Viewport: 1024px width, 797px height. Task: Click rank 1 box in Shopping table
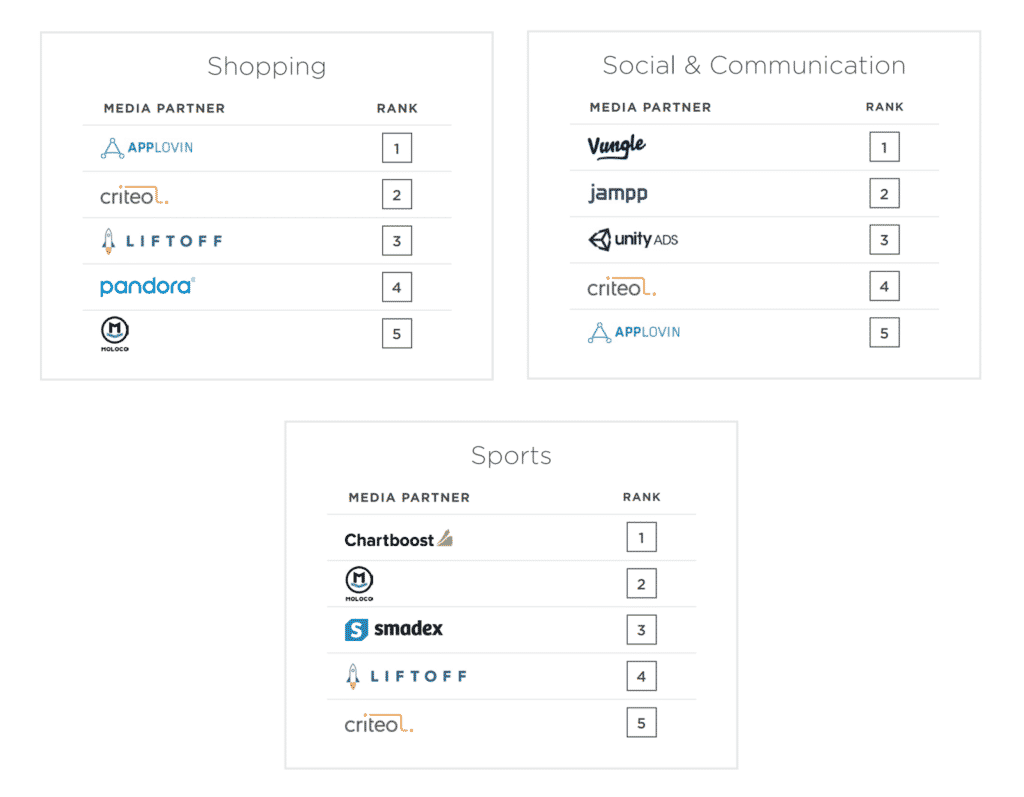pyautogui.click(x=397, y=148)
